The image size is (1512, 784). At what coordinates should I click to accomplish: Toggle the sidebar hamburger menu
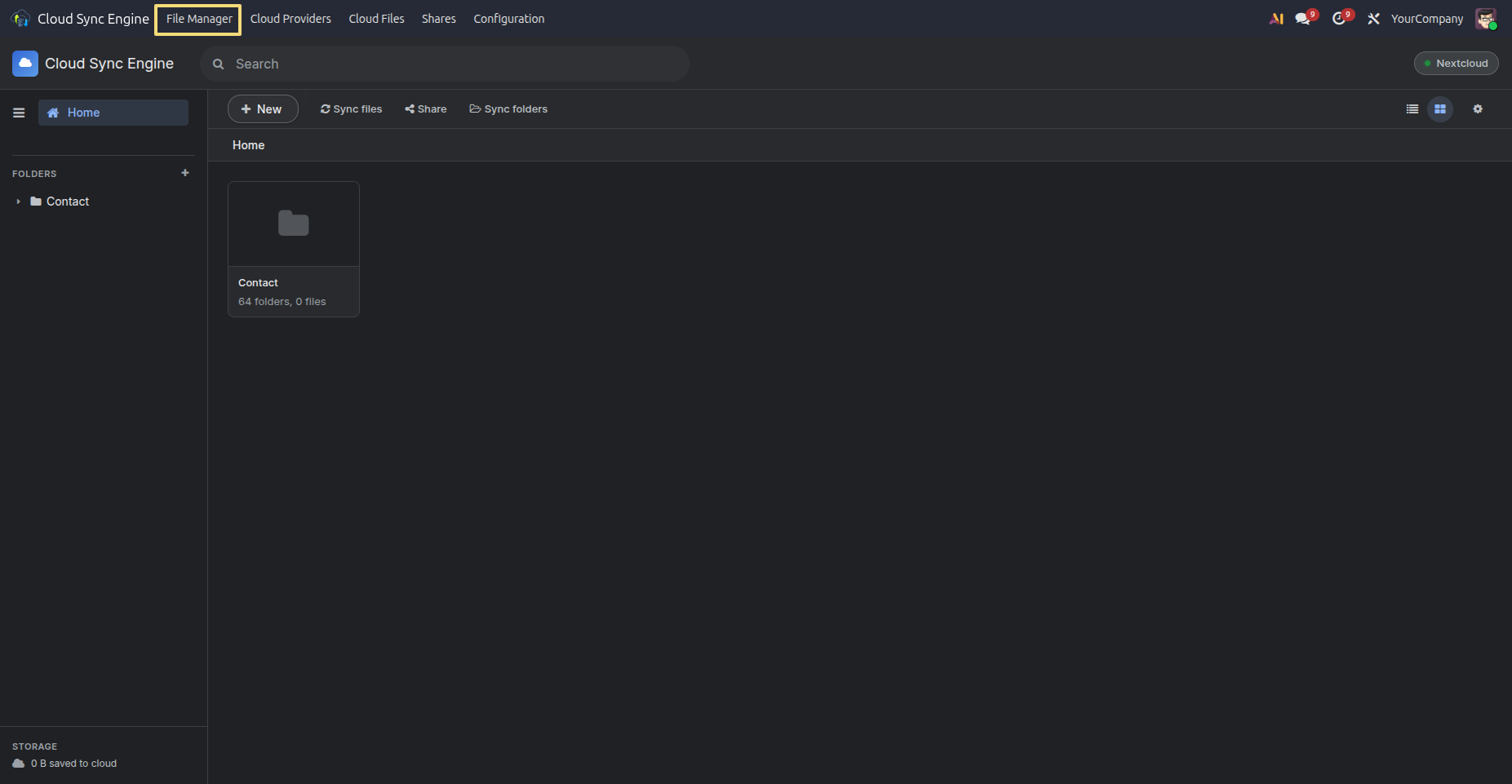pyautogui.click(x=19, y=113)
